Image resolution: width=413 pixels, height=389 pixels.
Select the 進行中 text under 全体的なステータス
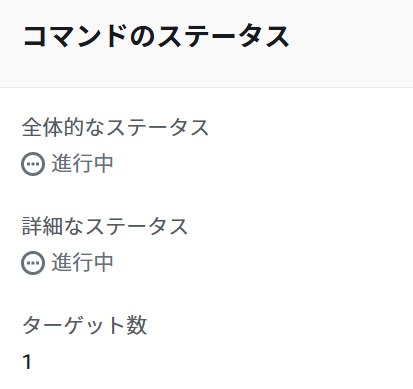point(82,163)
